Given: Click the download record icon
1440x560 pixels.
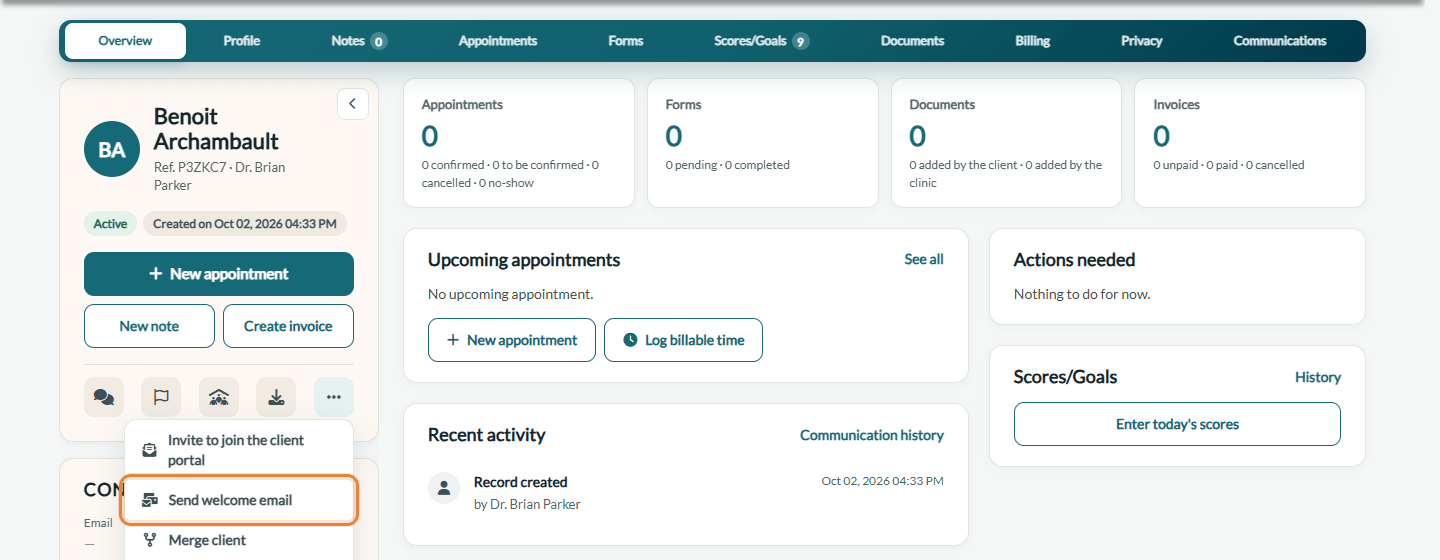Looking at the screenshot, I should point(276,397).
